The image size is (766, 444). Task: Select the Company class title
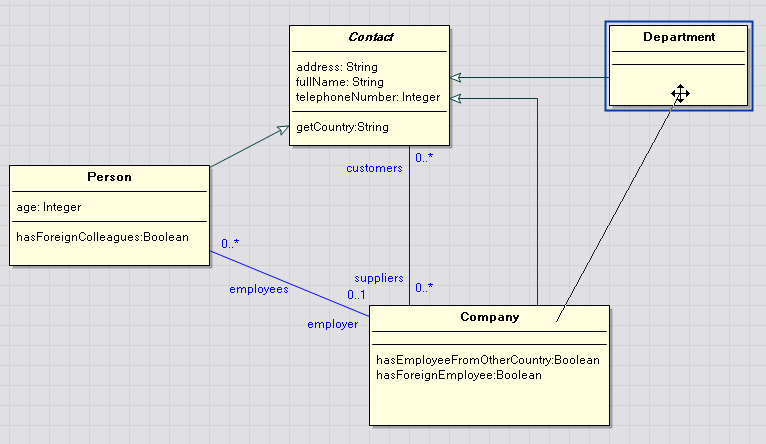[489, 317]
